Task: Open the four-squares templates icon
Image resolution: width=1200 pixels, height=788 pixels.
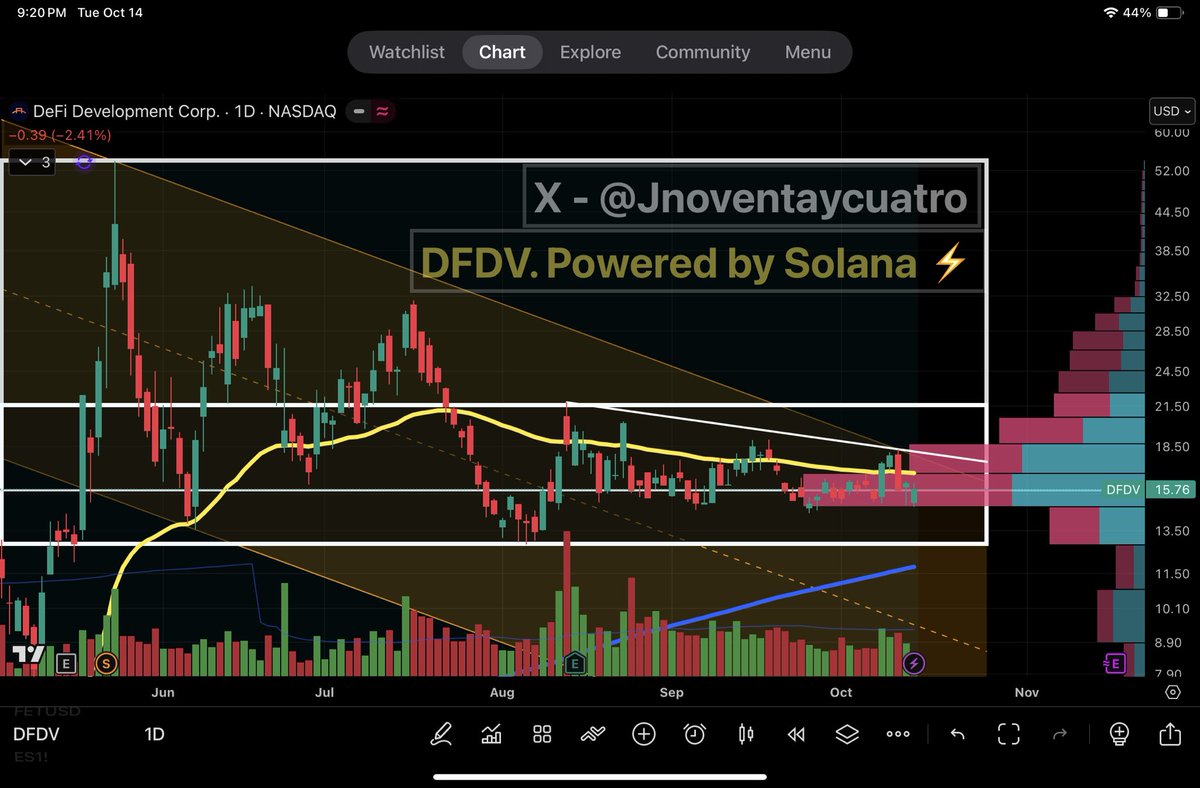Action: click(542, 734)
